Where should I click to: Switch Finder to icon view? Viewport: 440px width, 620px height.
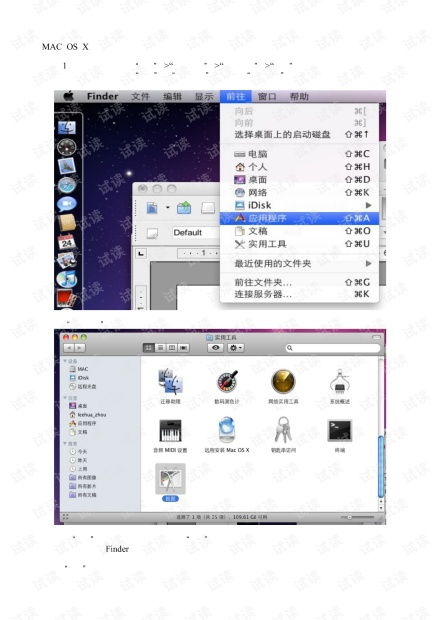[x=149, y=348]
